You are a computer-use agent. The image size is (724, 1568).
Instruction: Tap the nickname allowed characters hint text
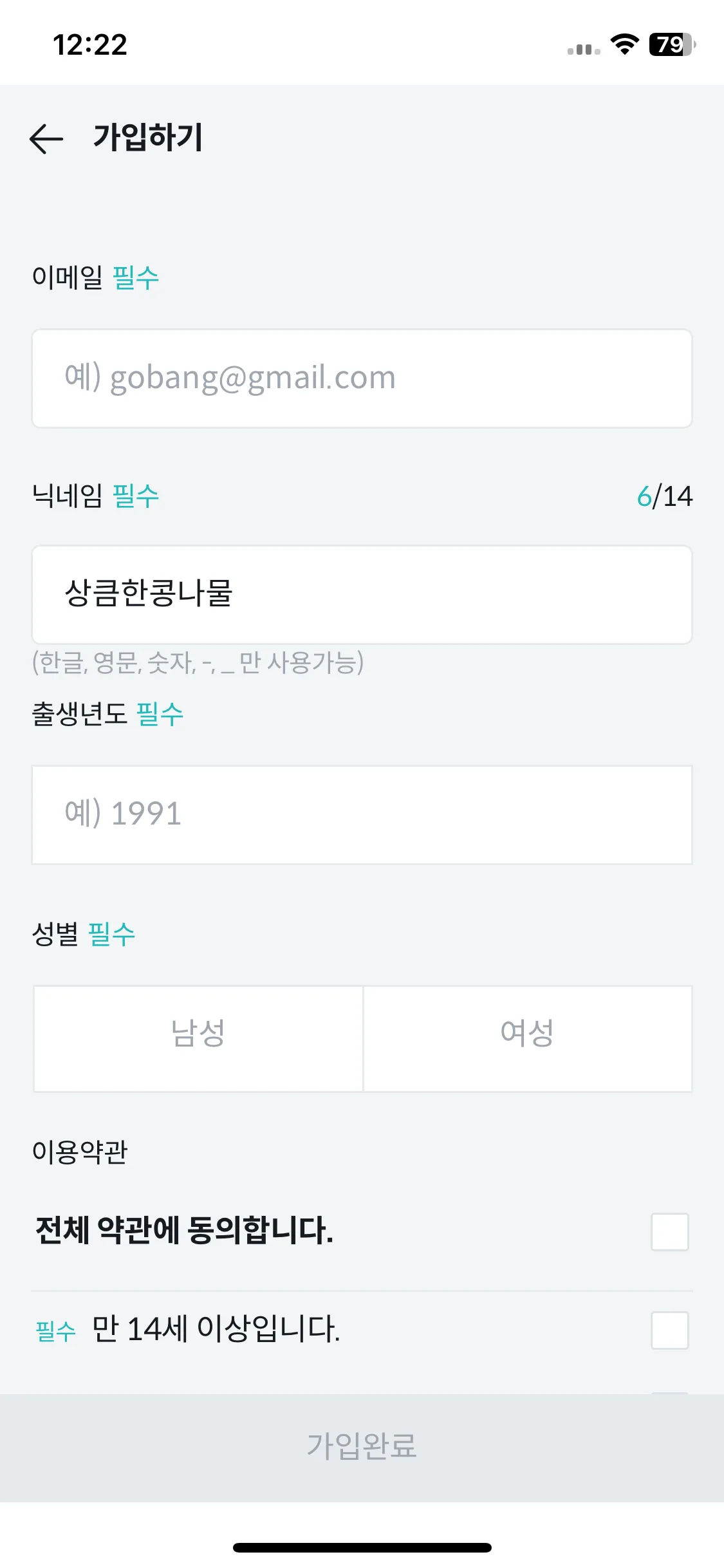(198, 662)
